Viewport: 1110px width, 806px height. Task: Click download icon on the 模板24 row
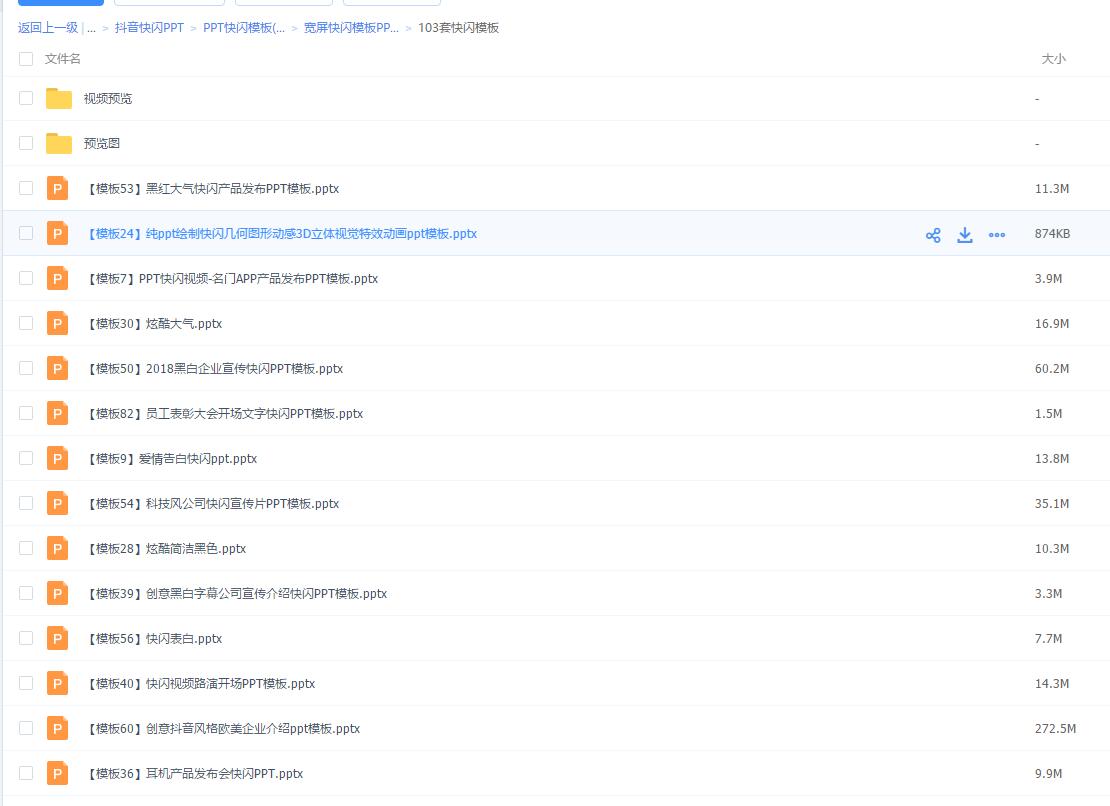coord(965,235)
